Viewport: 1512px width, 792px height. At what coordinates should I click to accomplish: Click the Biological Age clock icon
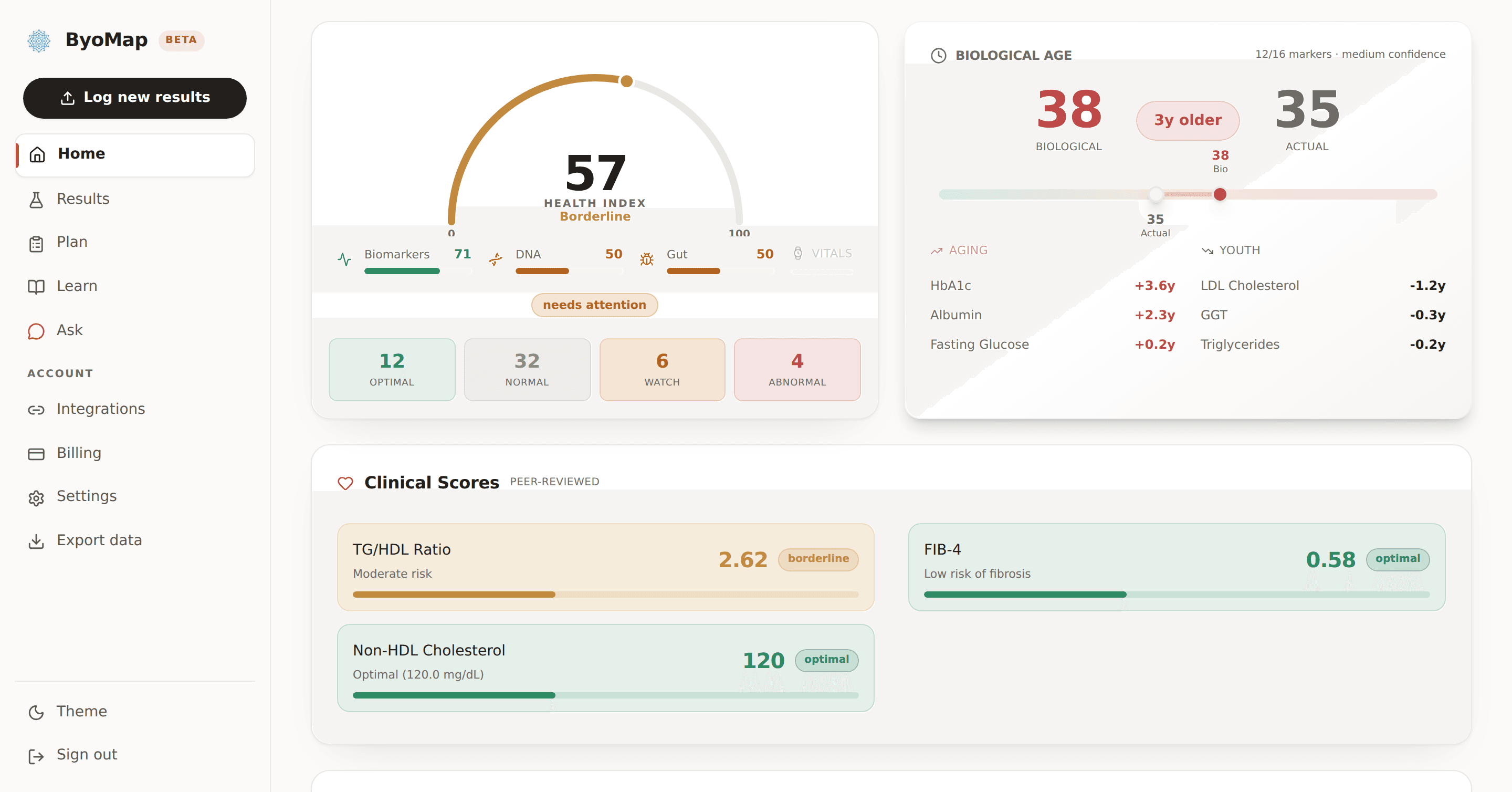(939, 55)
